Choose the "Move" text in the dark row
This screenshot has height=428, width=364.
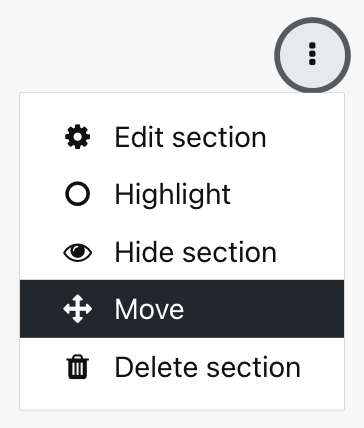[149, 309]
